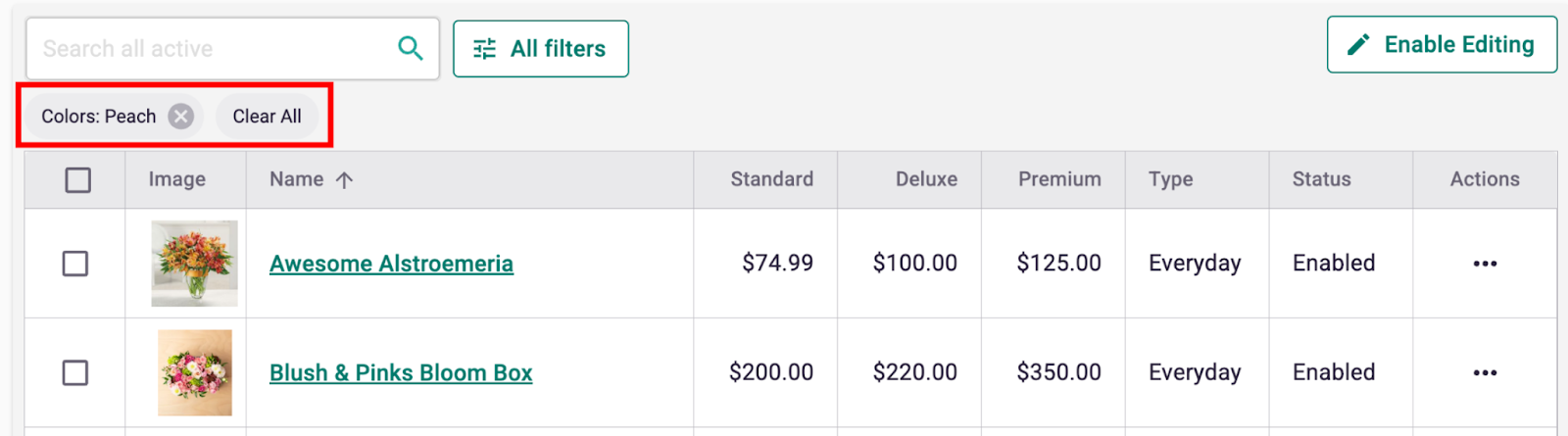Open the Blush & Pinks Bloom Box link
Image resolution: width=1568 pixels, height=436 pixels.
(x=401, y=373)
